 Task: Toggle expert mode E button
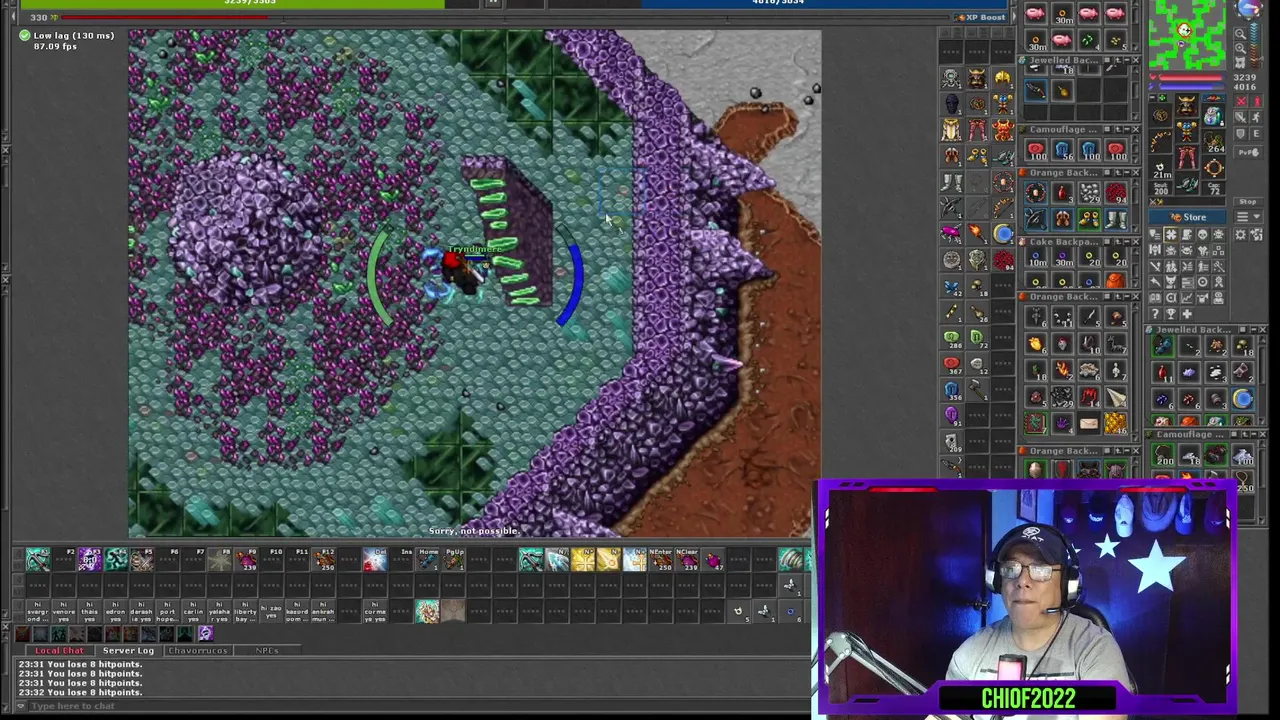[1257, 134]
